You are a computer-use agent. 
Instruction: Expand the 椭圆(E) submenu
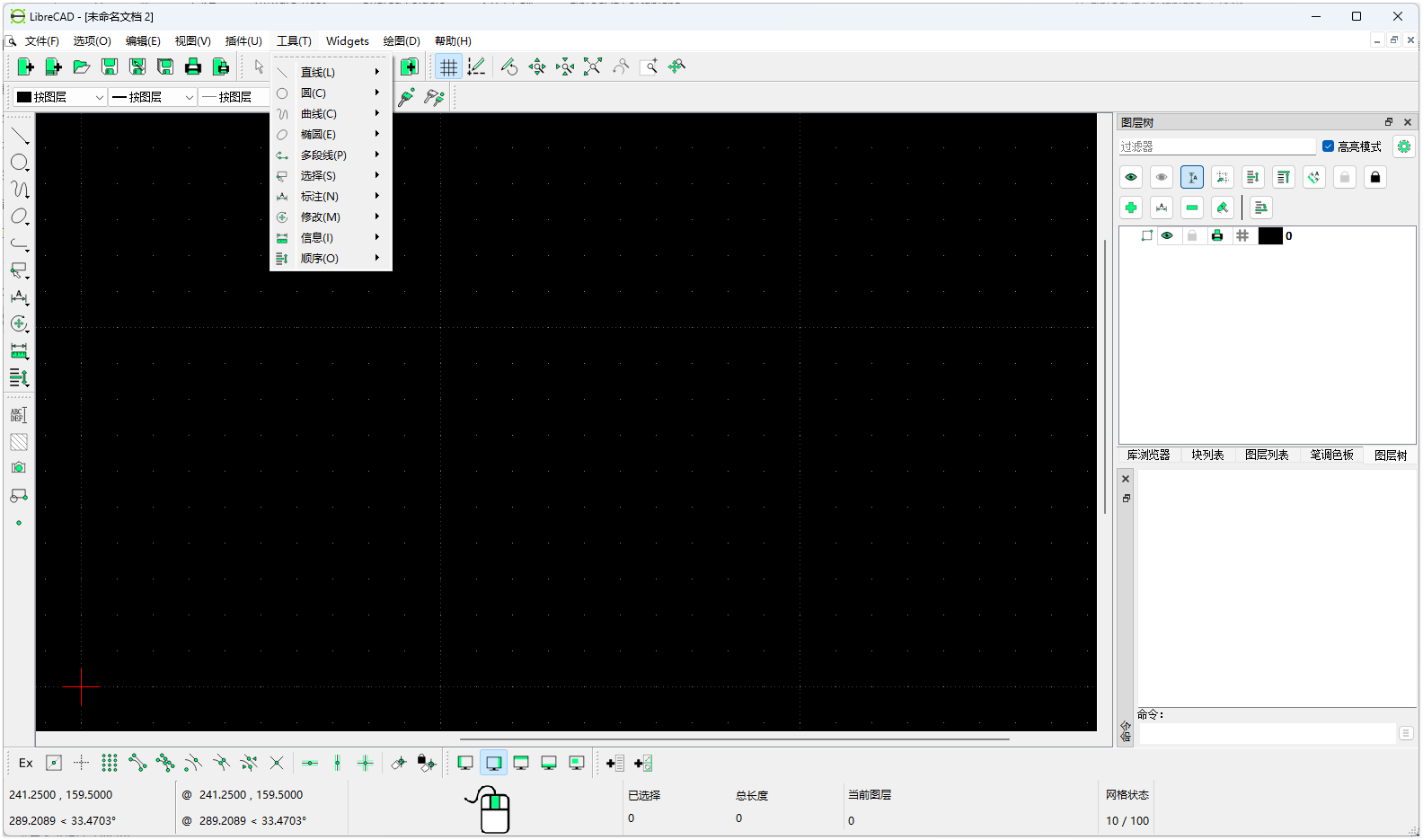331,134
